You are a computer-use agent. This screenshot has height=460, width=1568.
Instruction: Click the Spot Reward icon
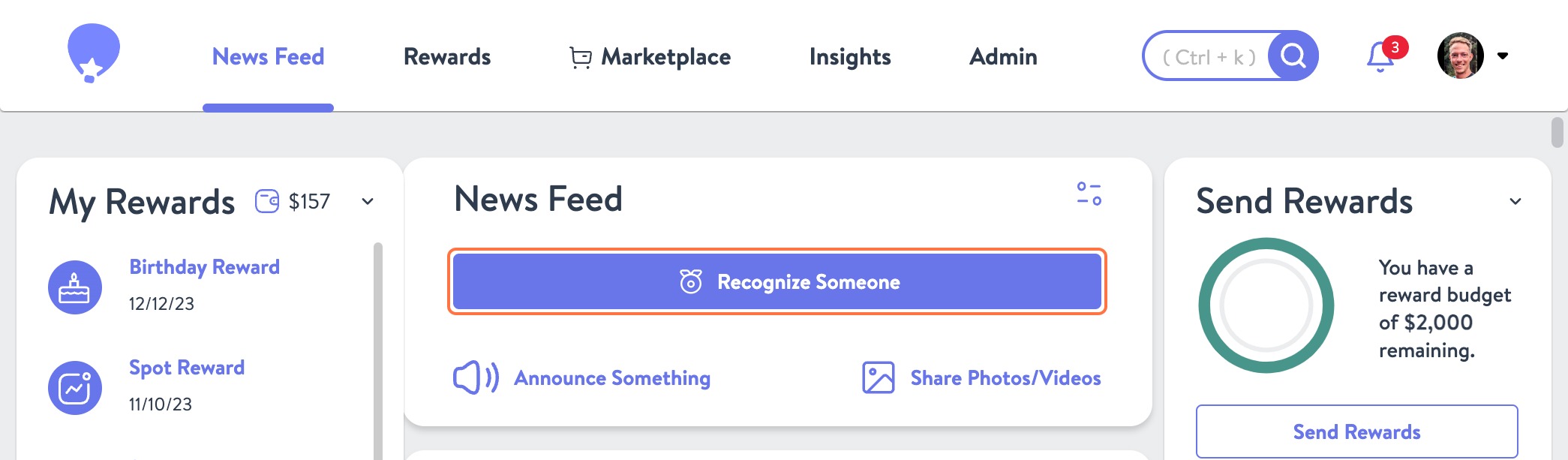(74, 387)
